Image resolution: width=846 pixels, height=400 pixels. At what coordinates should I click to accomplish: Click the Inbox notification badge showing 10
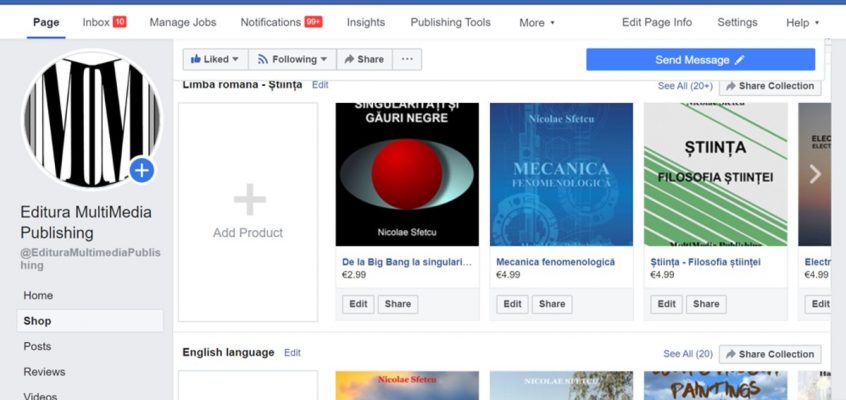click(x=120, y=22)
